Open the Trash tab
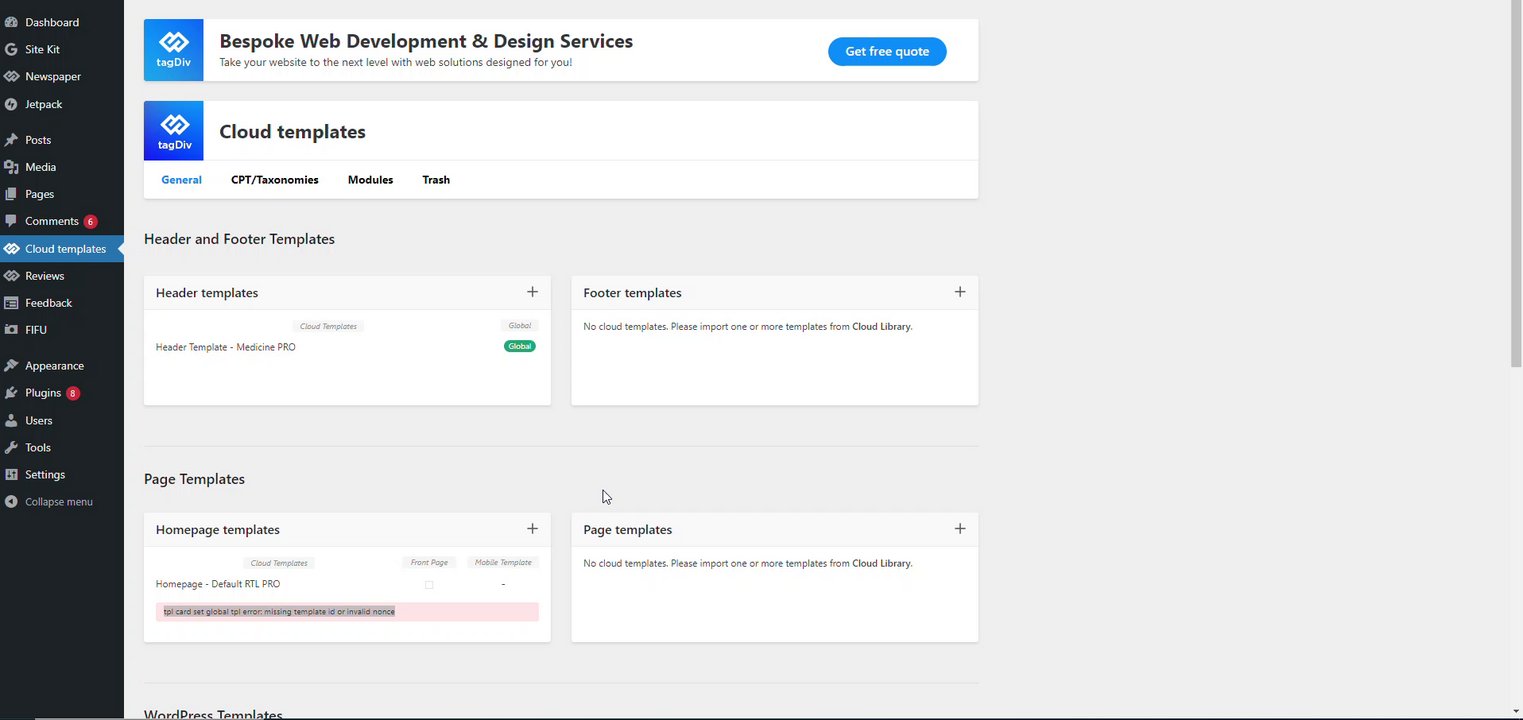This screenshot has height=720, width=1523. (x=436, y=180)
